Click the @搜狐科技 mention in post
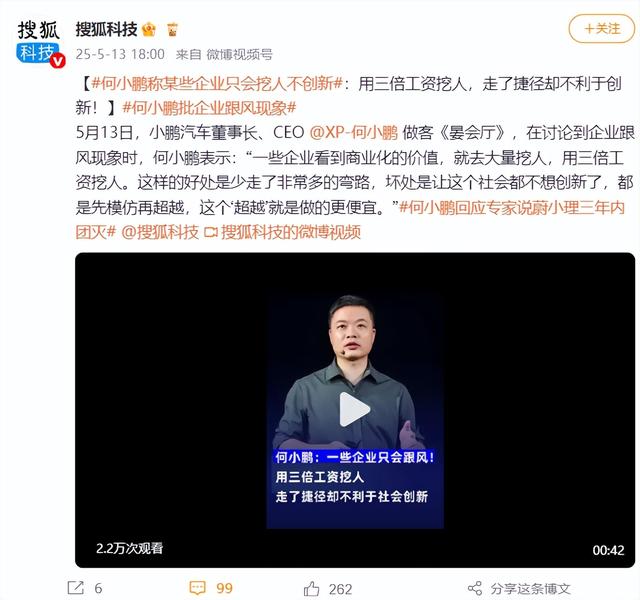This screenshot has width=640, height=600. [160, 232]
